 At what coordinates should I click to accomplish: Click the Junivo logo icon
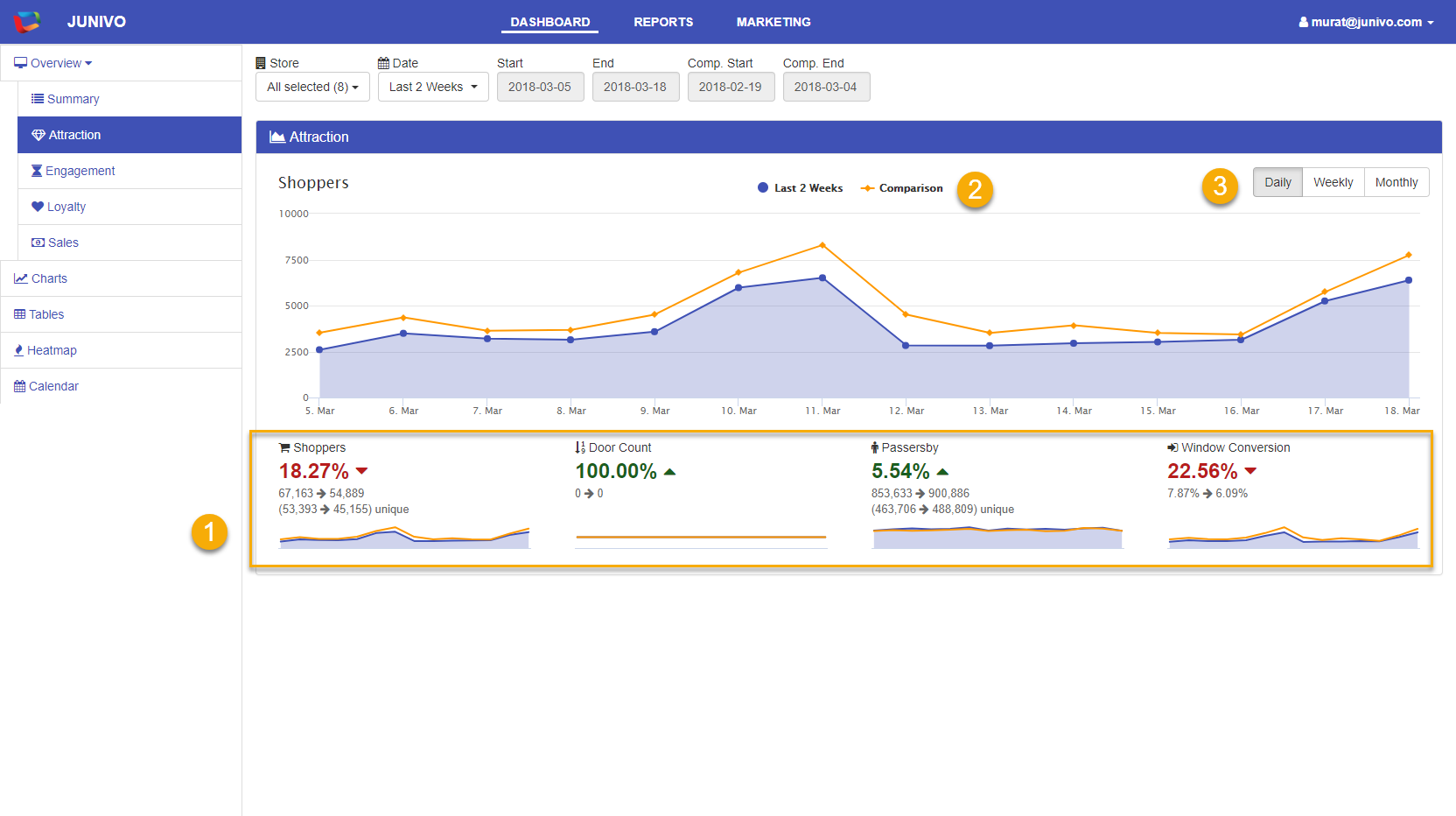[x=27, y=22]
